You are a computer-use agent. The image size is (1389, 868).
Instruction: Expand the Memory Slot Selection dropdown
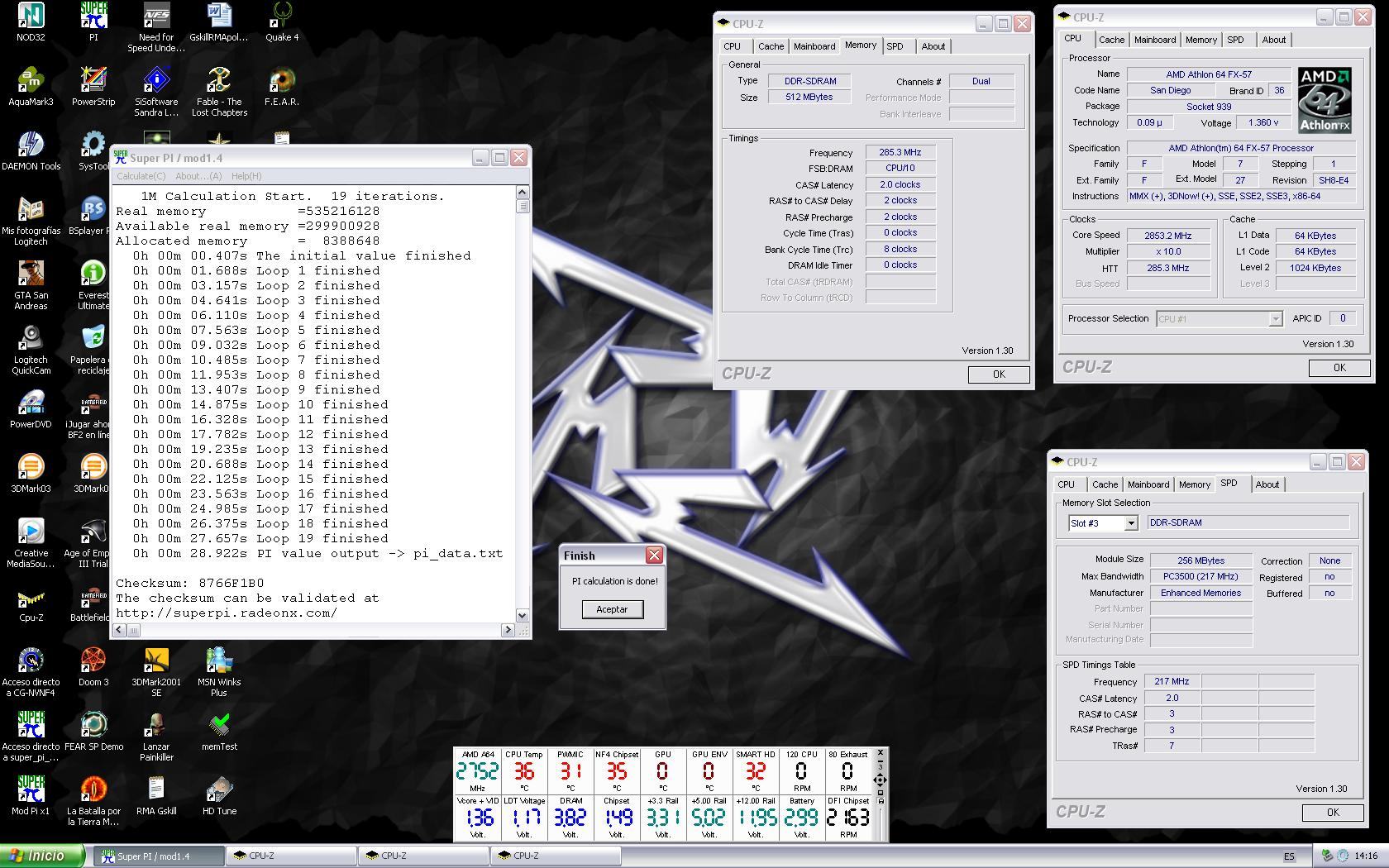[x=1131, y=523]
